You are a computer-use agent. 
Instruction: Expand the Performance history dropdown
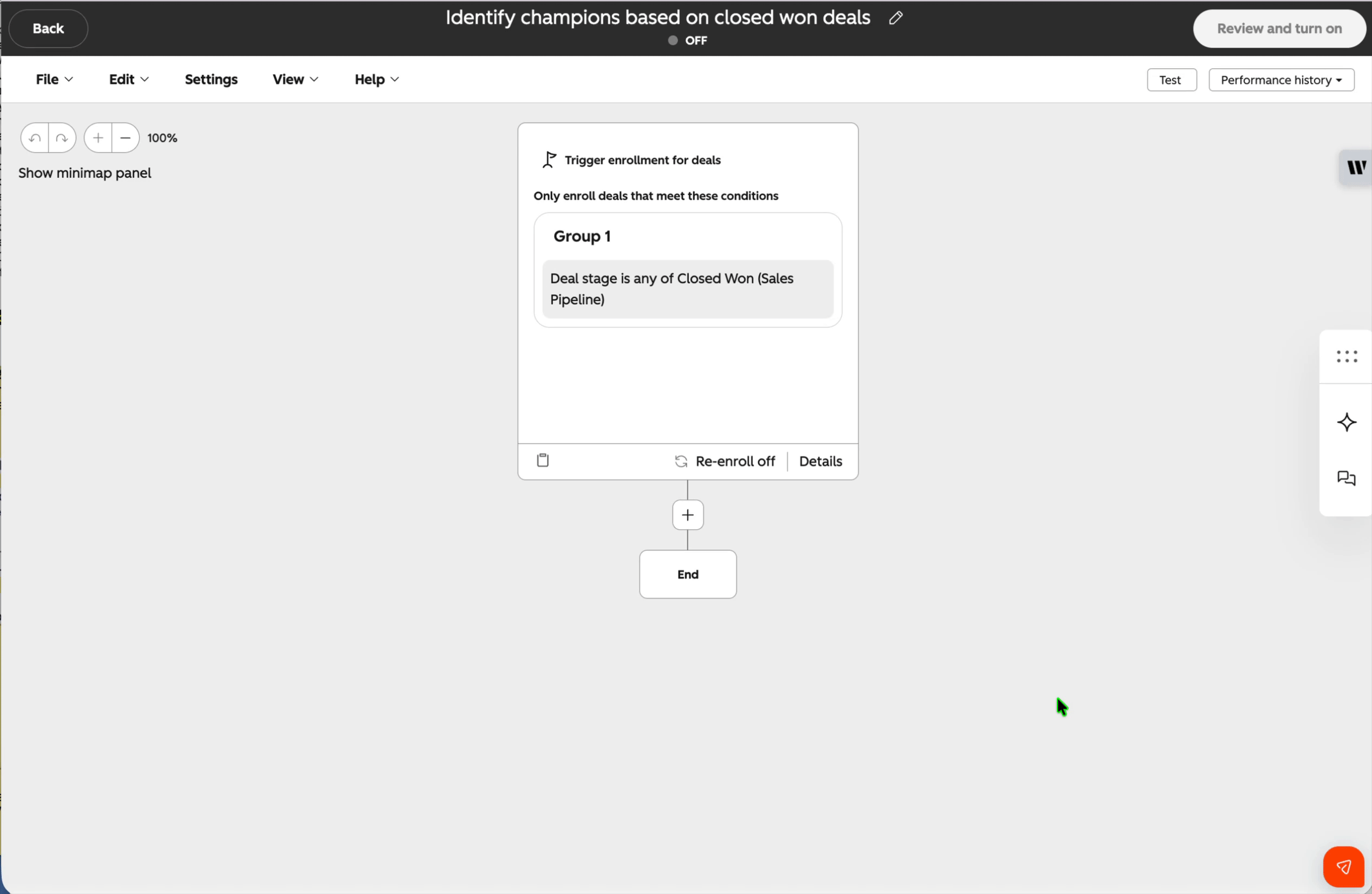pos(1281,80)
